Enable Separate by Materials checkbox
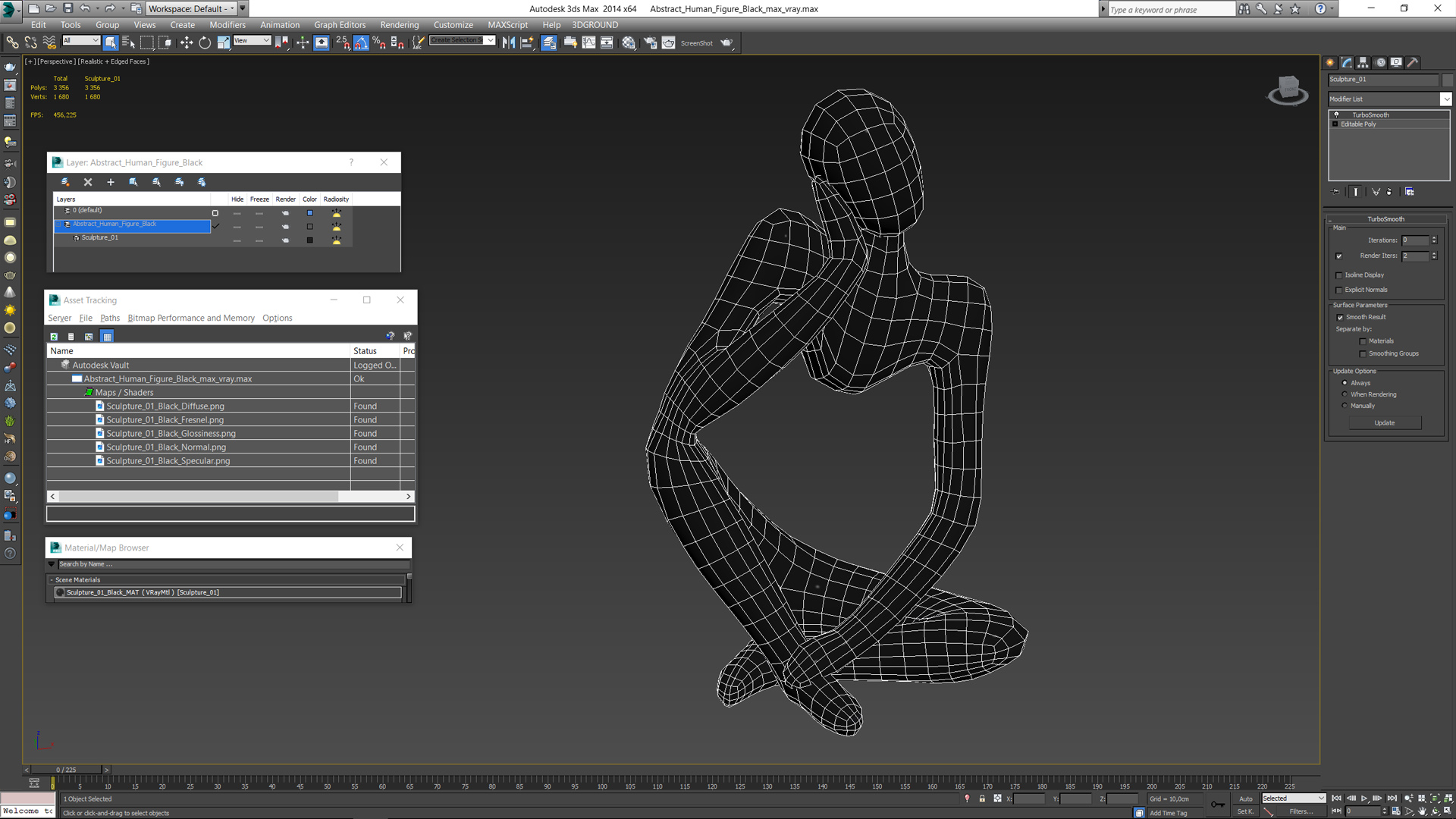Viewport: 1456px width, 819px height. click(1363, 341)
